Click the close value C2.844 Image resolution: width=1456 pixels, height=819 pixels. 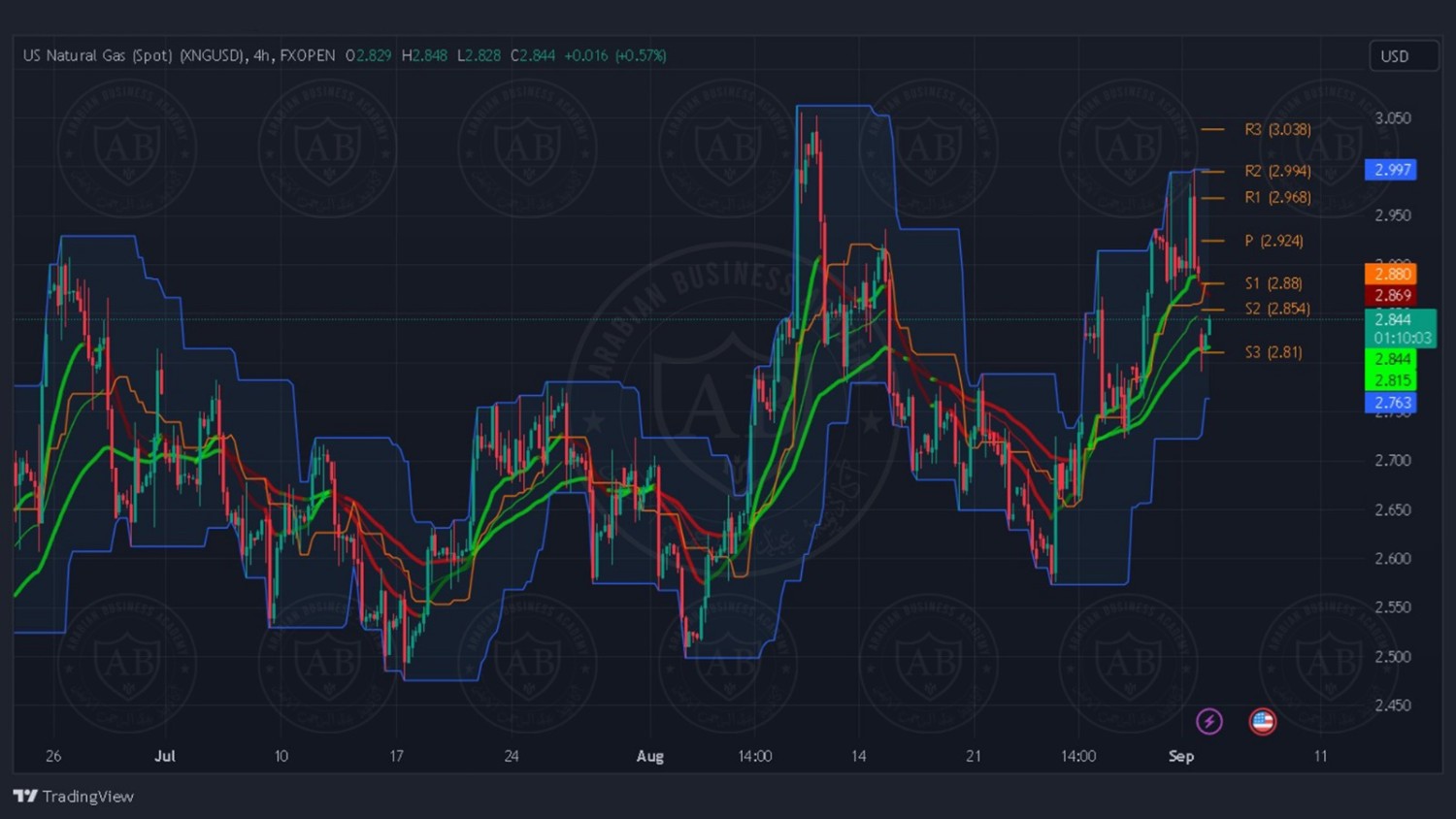pos(533,55)
